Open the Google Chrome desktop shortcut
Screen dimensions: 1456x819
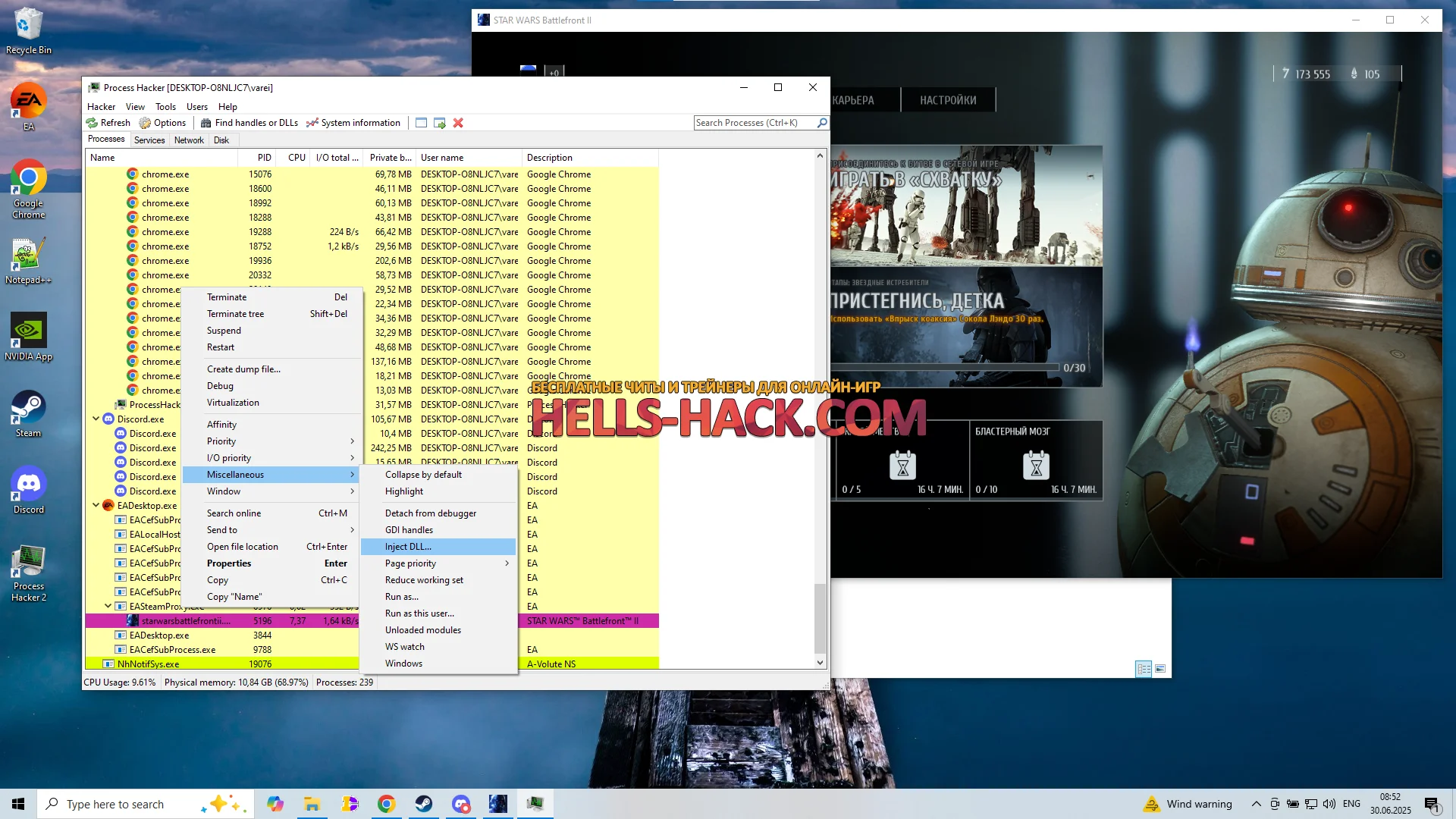(x=29, y=190)
